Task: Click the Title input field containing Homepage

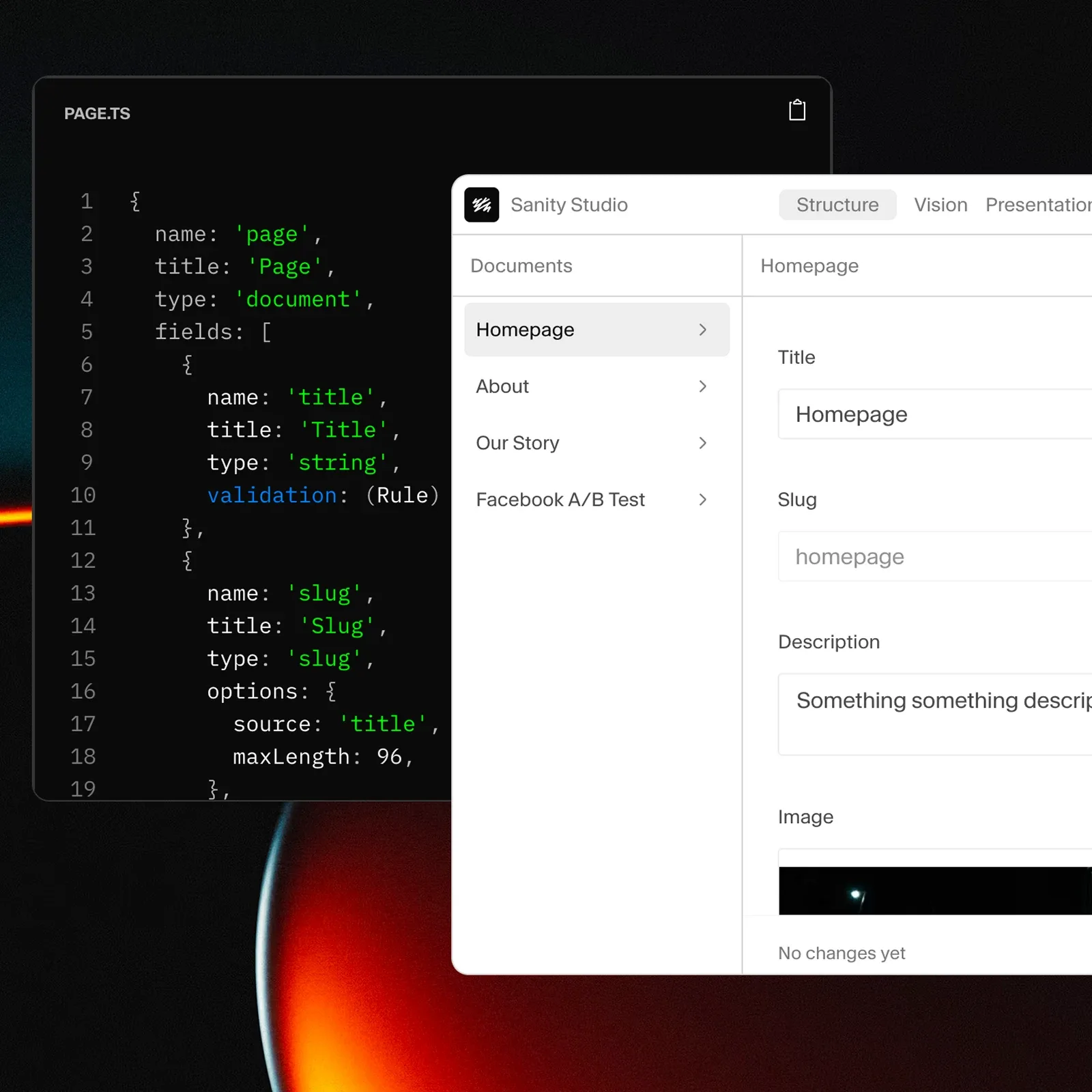Action: (935, 414)
